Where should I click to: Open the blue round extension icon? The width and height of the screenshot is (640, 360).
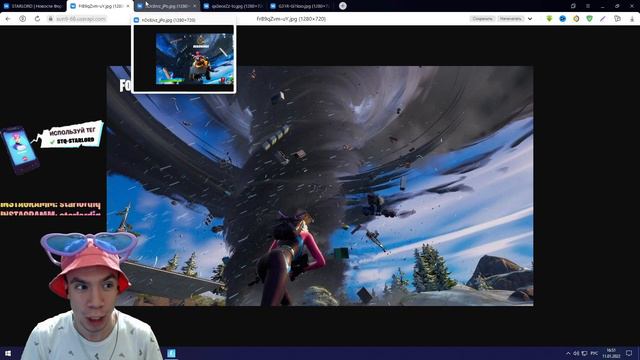click(562, 19)
